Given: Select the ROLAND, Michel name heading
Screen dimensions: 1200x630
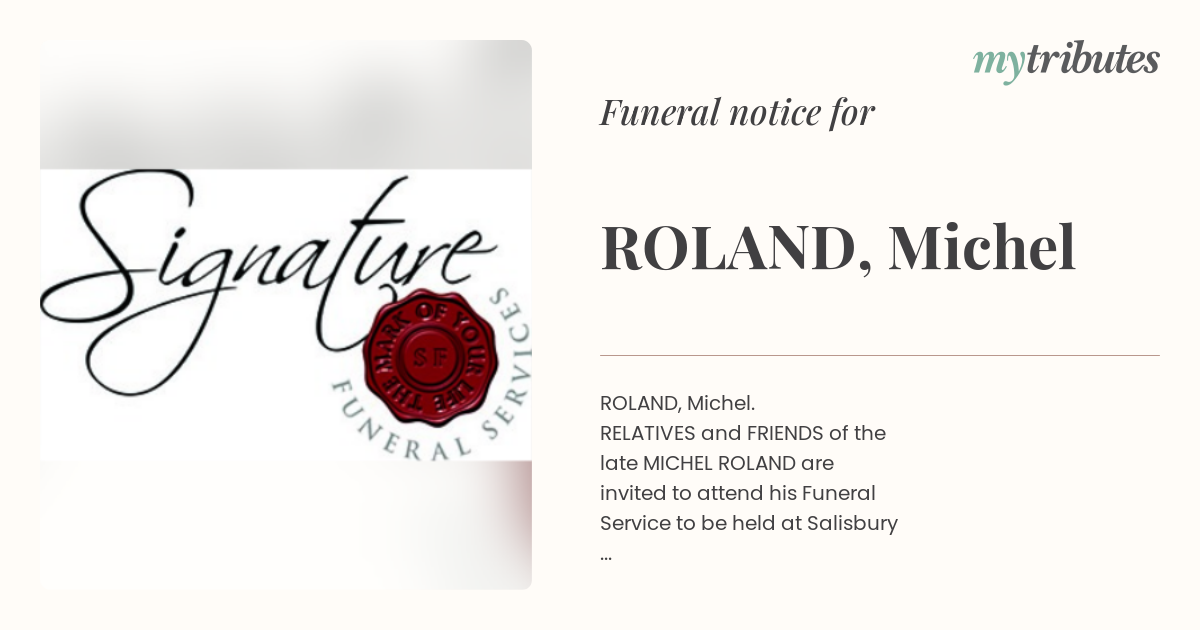Looking at the screenshot, I should [x=837, y=249].
